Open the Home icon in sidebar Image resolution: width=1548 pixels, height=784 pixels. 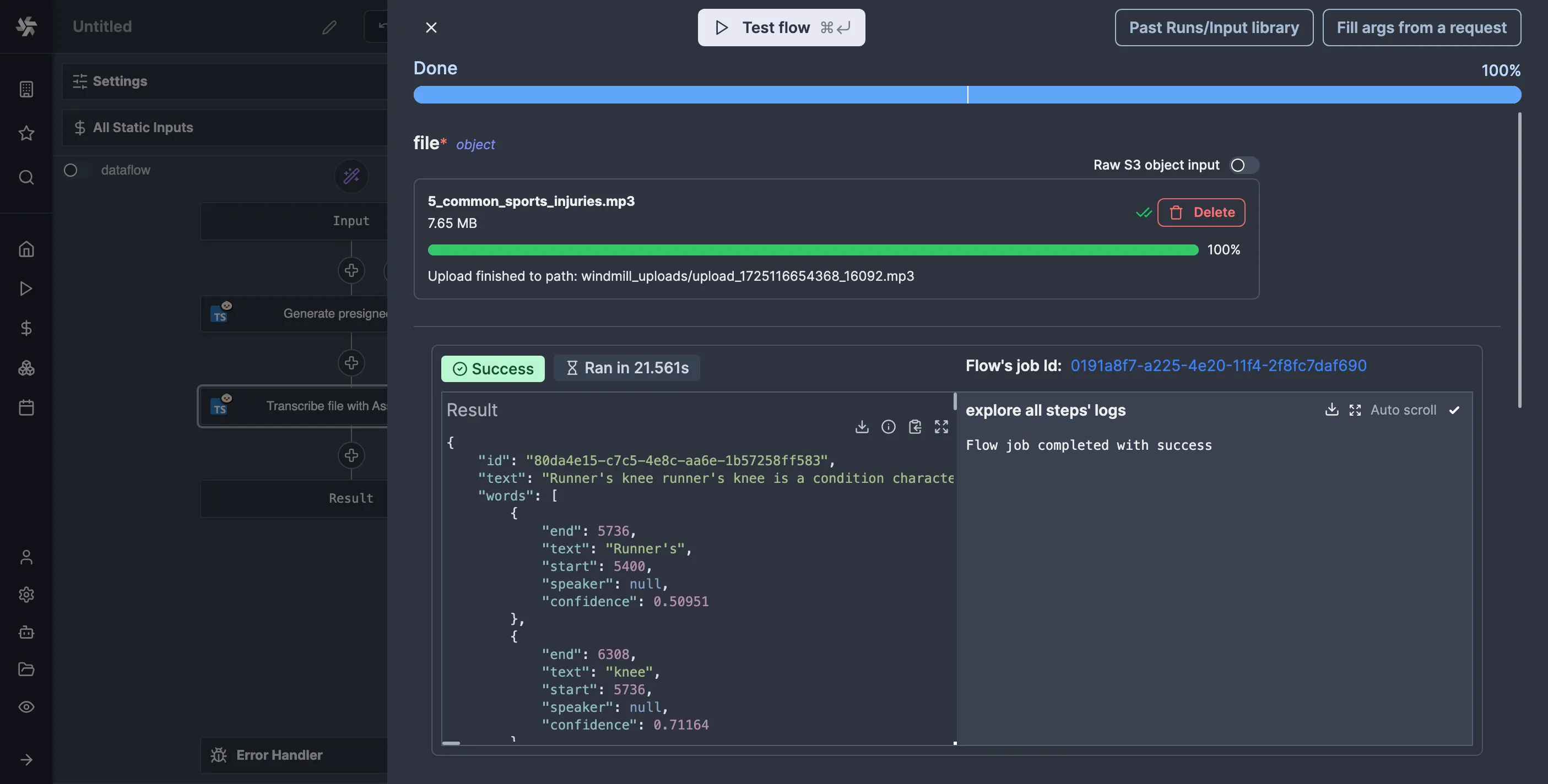(26, 249)
